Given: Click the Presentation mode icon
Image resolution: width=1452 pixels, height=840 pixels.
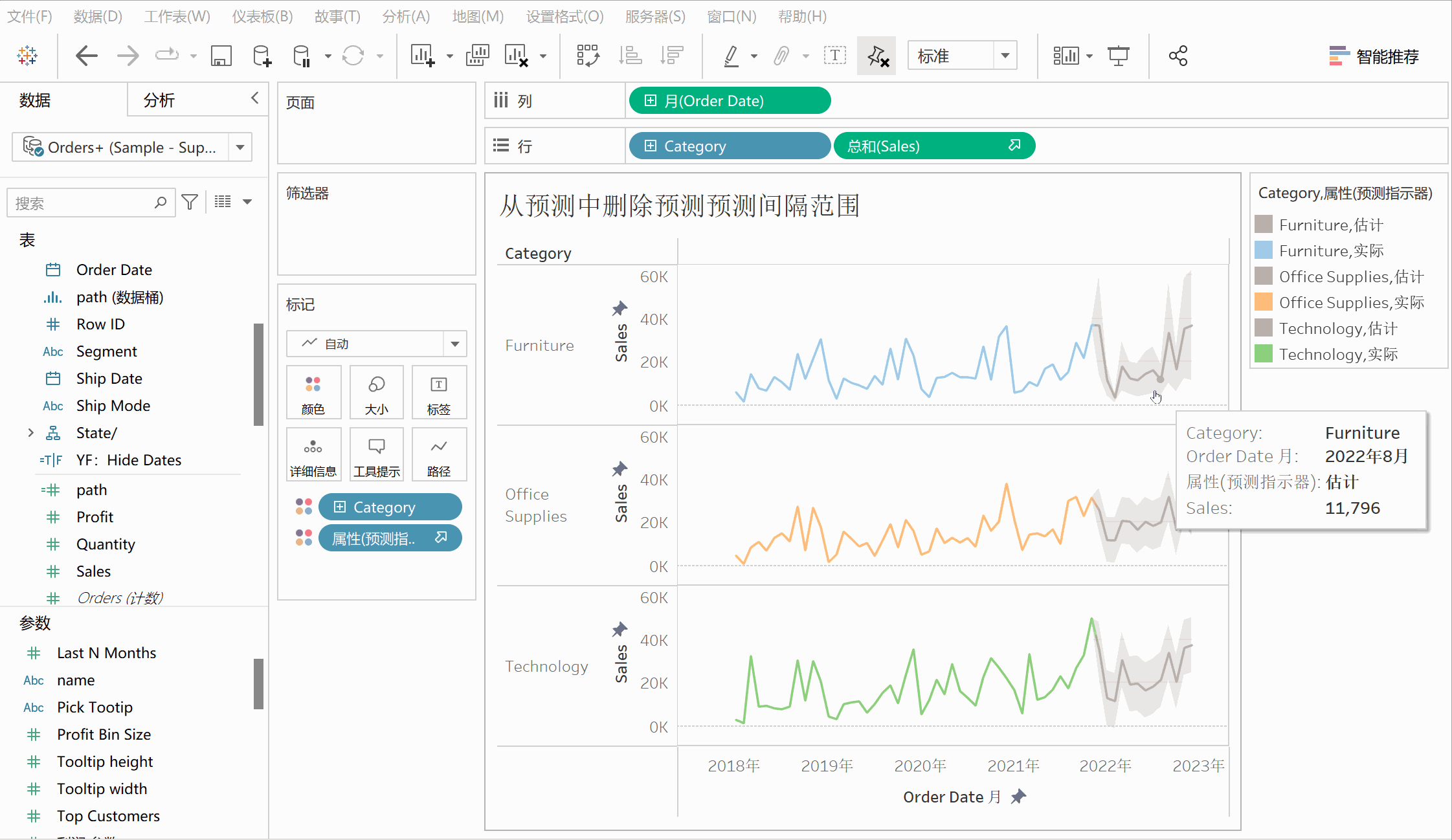Looking at the screenshot, I should pyautogui.click(x=1118, y=56).
